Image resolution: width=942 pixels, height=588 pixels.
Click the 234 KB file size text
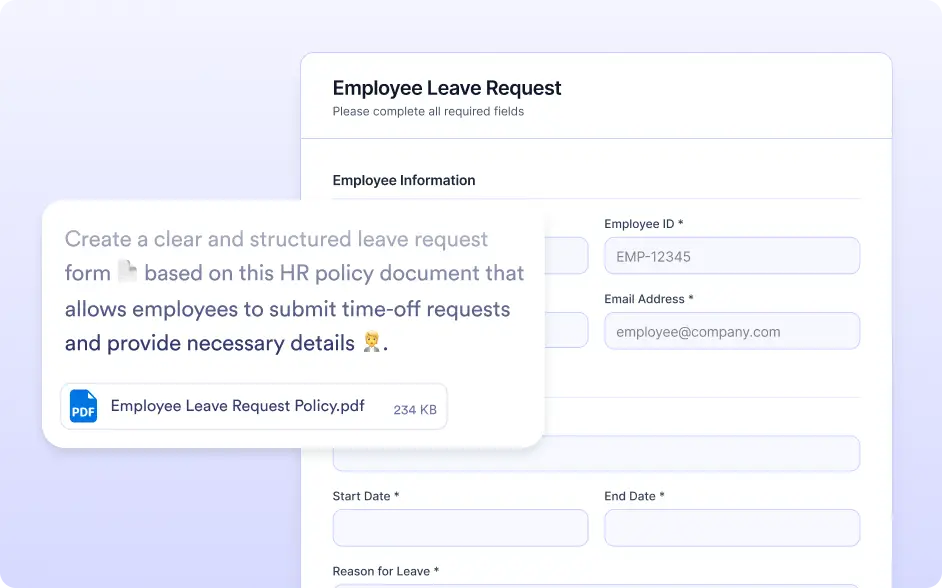[x=415, y=410]
